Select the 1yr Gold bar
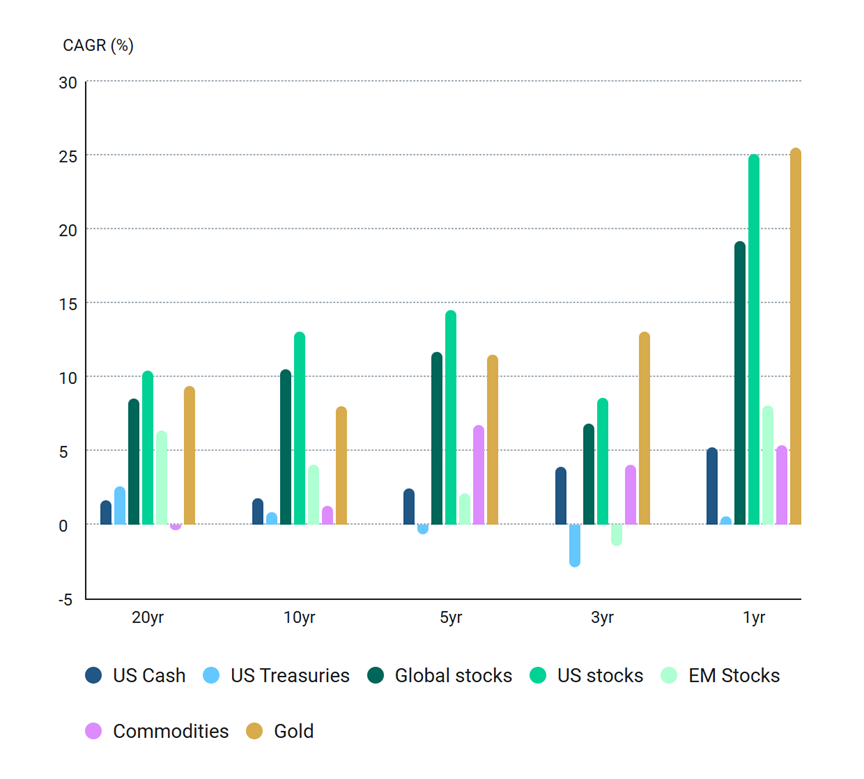This screenshot has width=864, height=779. (x=795, y=336)
